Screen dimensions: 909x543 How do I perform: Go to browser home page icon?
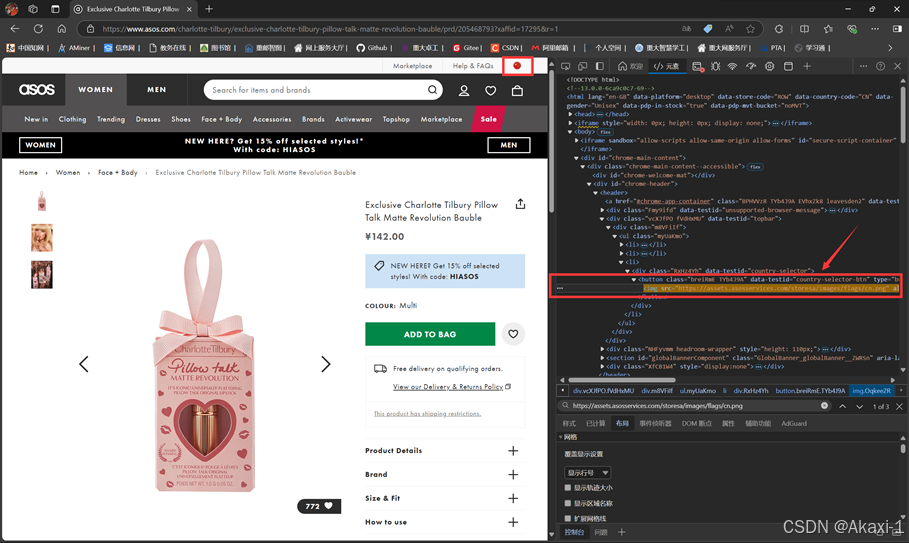pos(61,28)
